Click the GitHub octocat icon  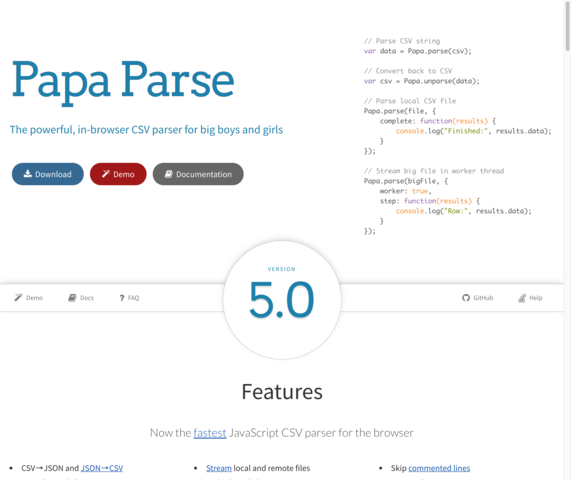[466, 298]
